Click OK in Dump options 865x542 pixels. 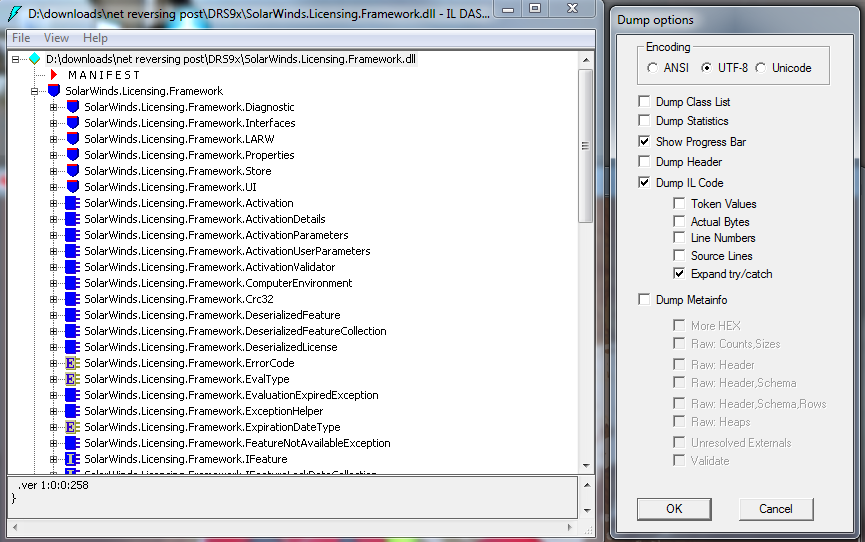click(x=674, y=508)
